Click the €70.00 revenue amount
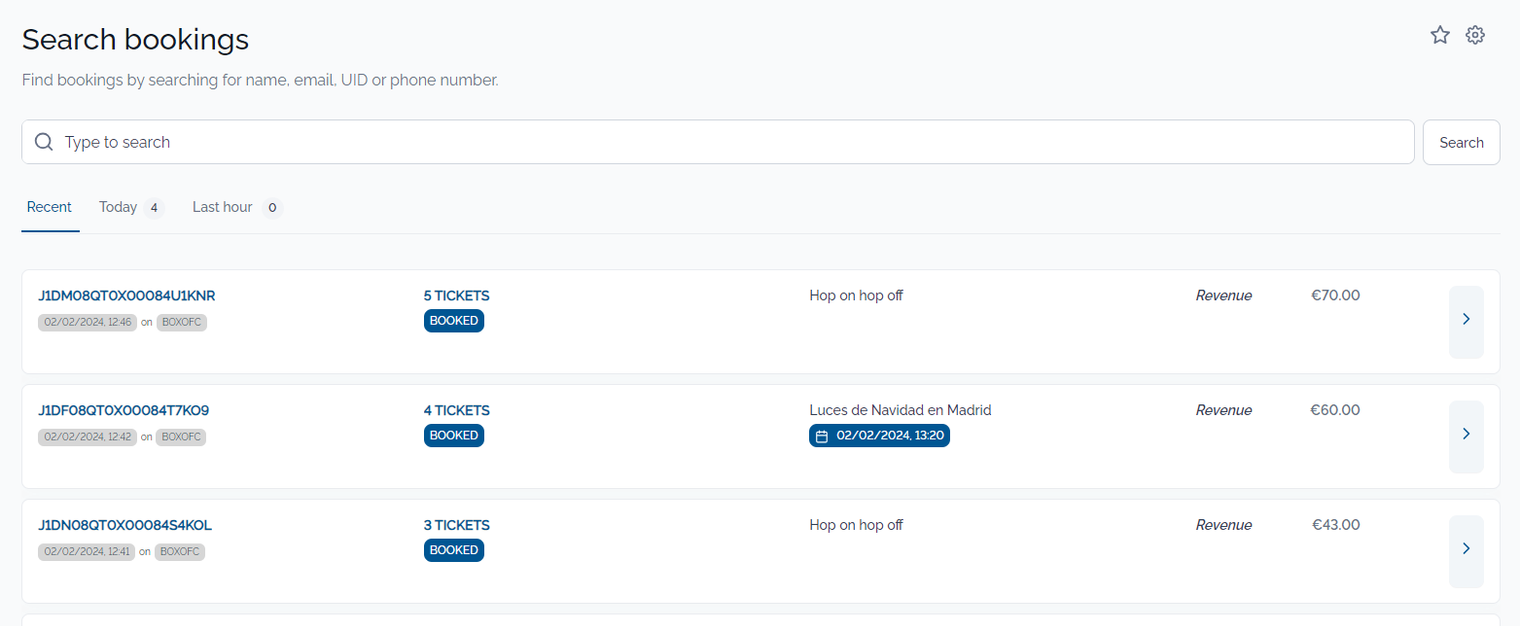This screenshot has width=1520, height=626. click(1336, 296)
